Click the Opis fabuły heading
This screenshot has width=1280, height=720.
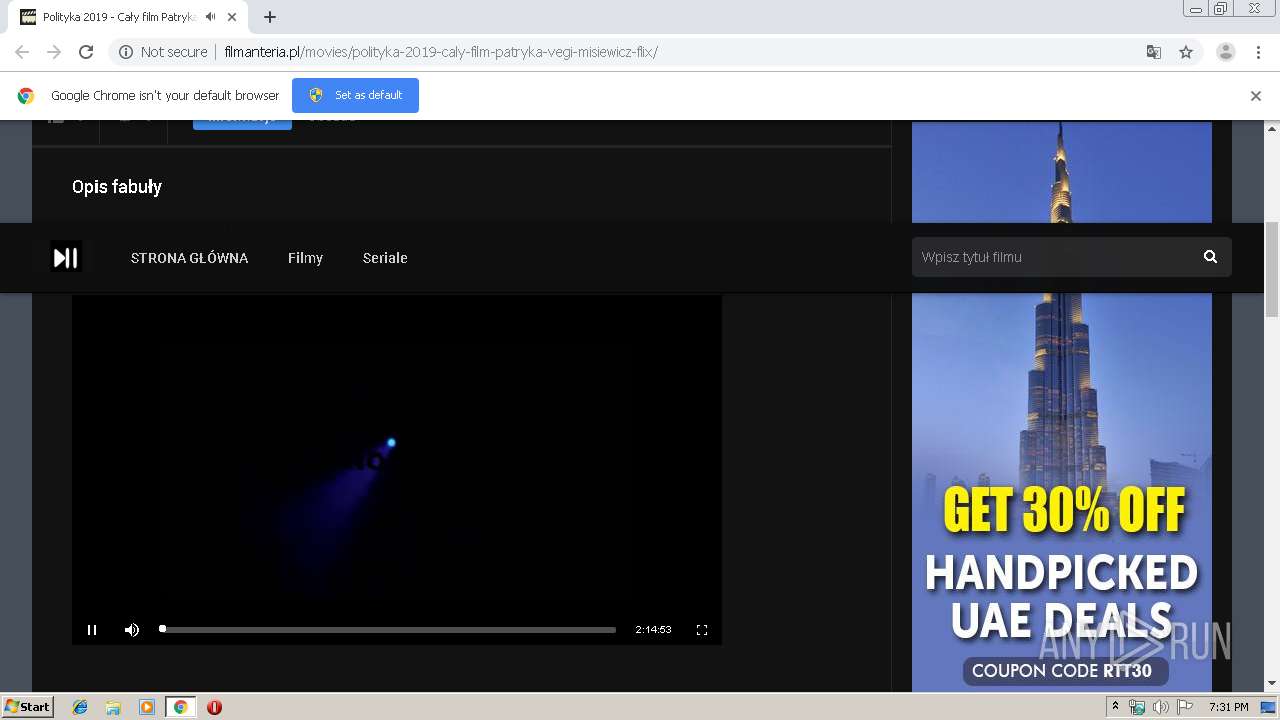pos(117,187)
